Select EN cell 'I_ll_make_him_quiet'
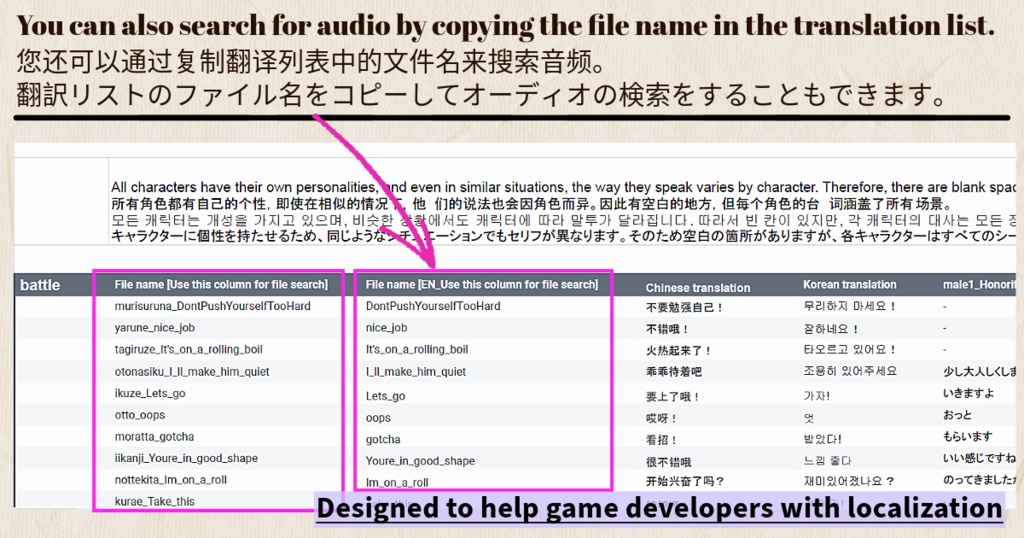The image size is (1024, 538). (x=416, y=372)
